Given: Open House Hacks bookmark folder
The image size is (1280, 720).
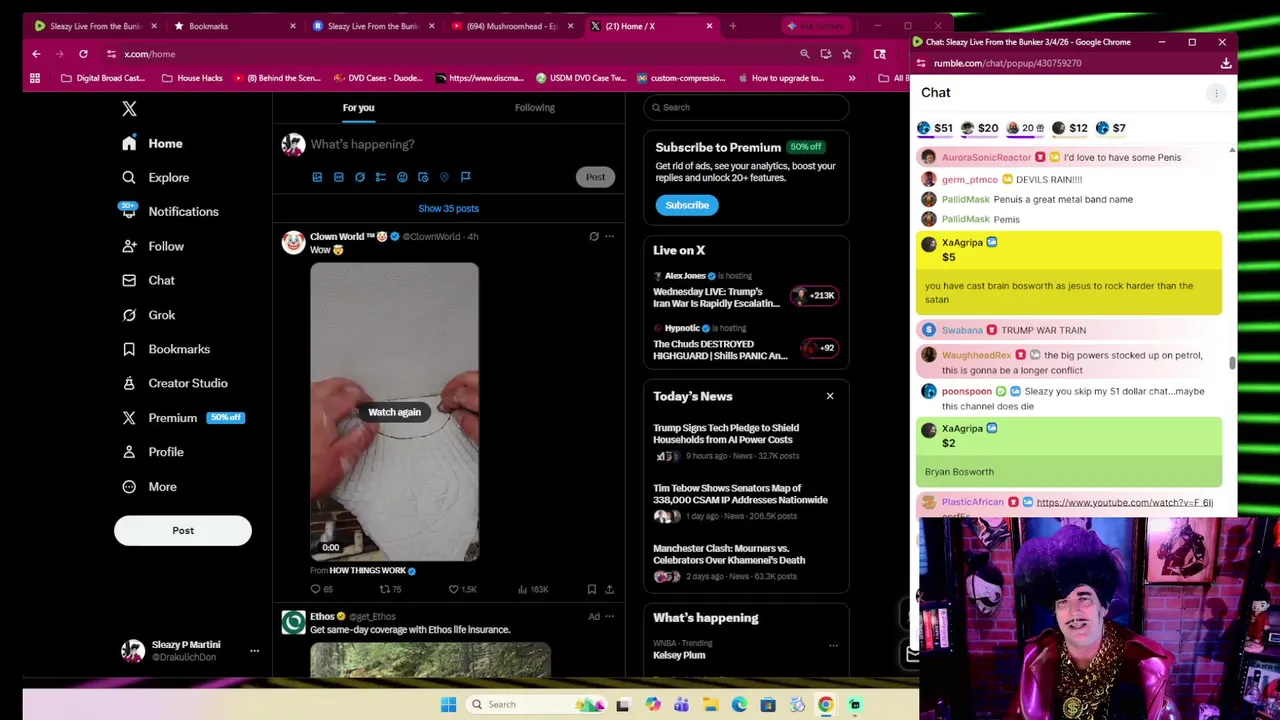Looking at the screenshot, I should [192, 78].
